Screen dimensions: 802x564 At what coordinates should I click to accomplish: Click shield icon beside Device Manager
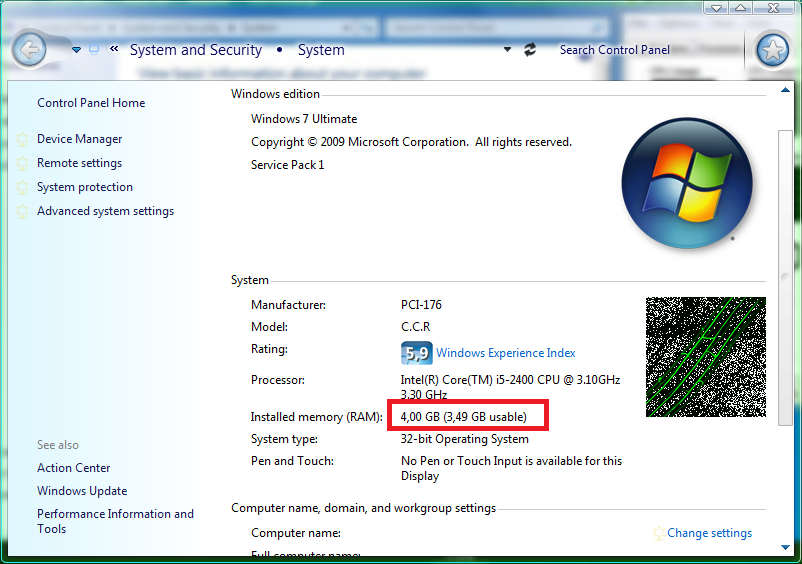point(22,139)
